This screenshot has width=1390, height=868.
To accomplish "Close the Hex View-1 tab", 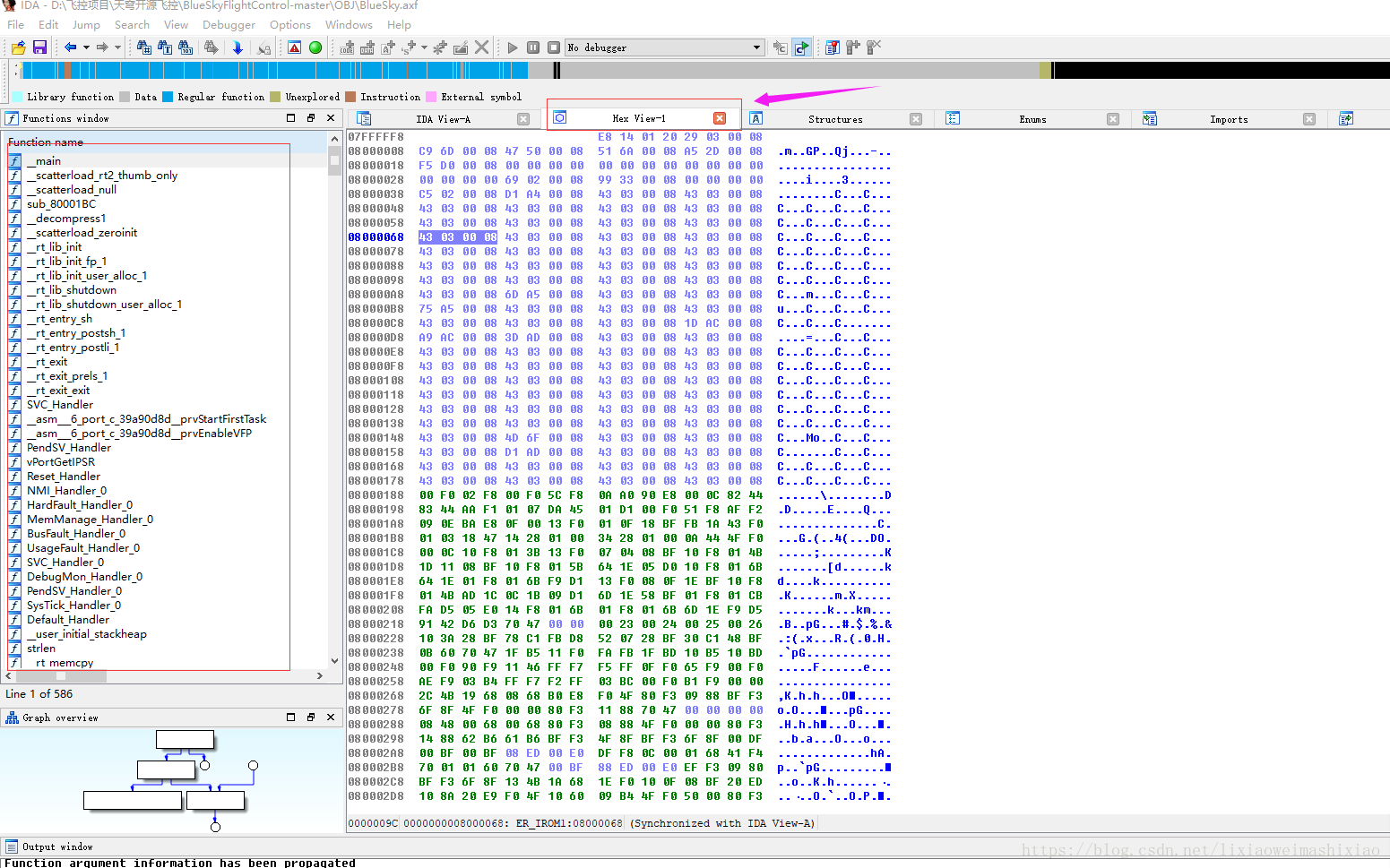I will 719,118.
